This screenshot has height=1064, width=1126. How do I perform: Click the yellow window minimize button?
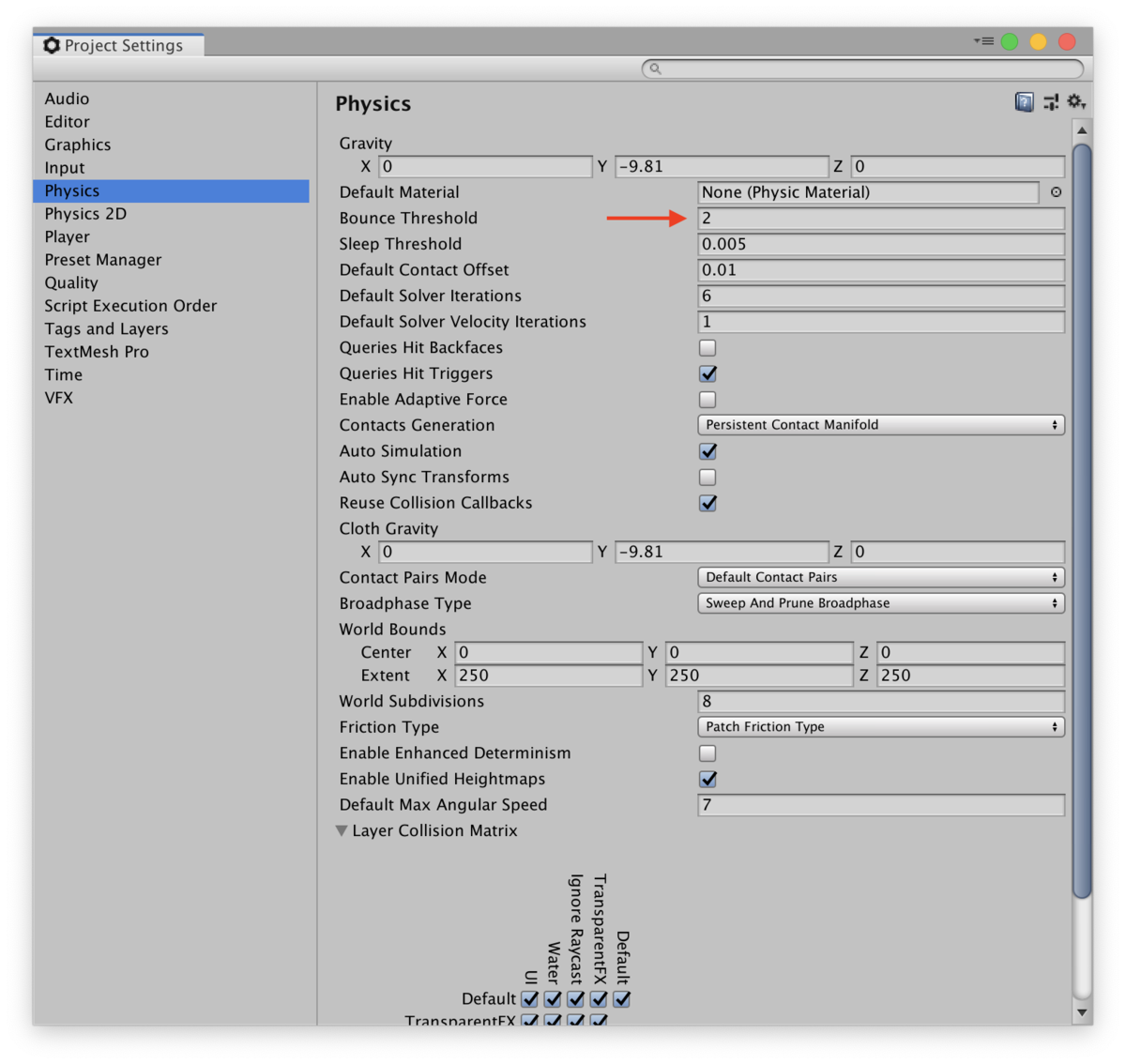pos(1038,41)
